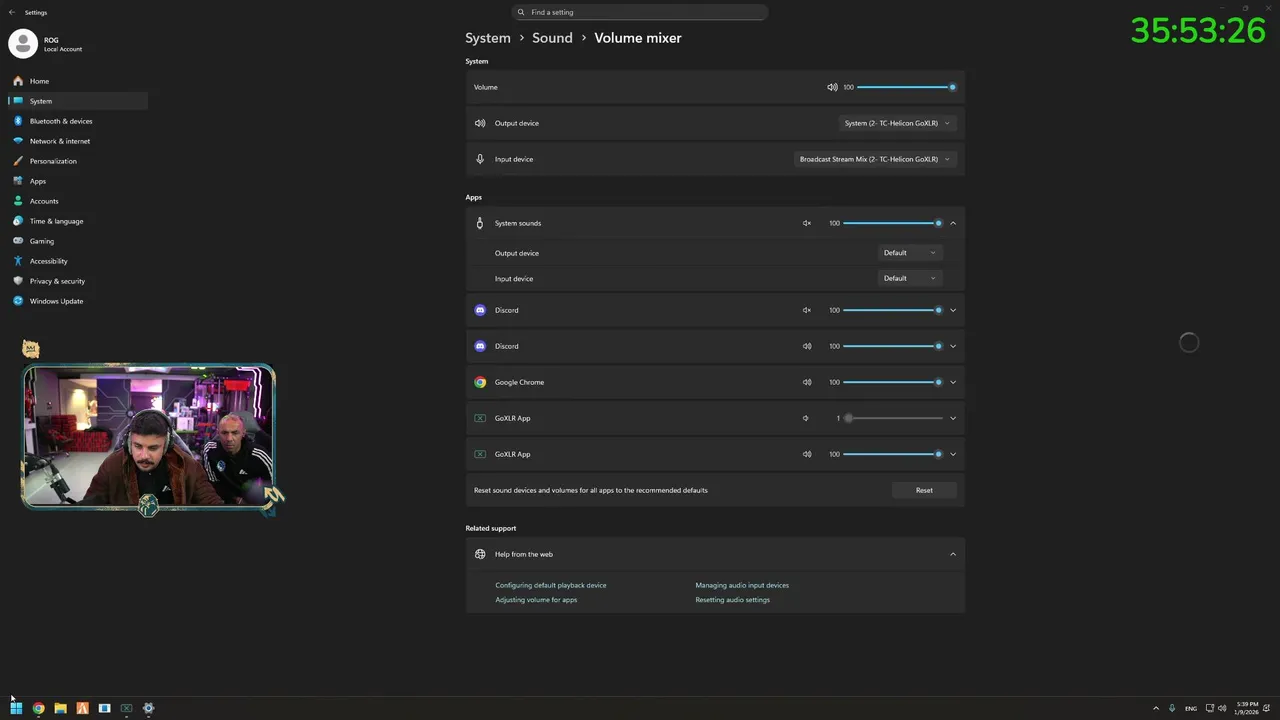Screen dimensions: 1280x720
Task: Click the Accessibility icon in sidebar
Action: 18,261
